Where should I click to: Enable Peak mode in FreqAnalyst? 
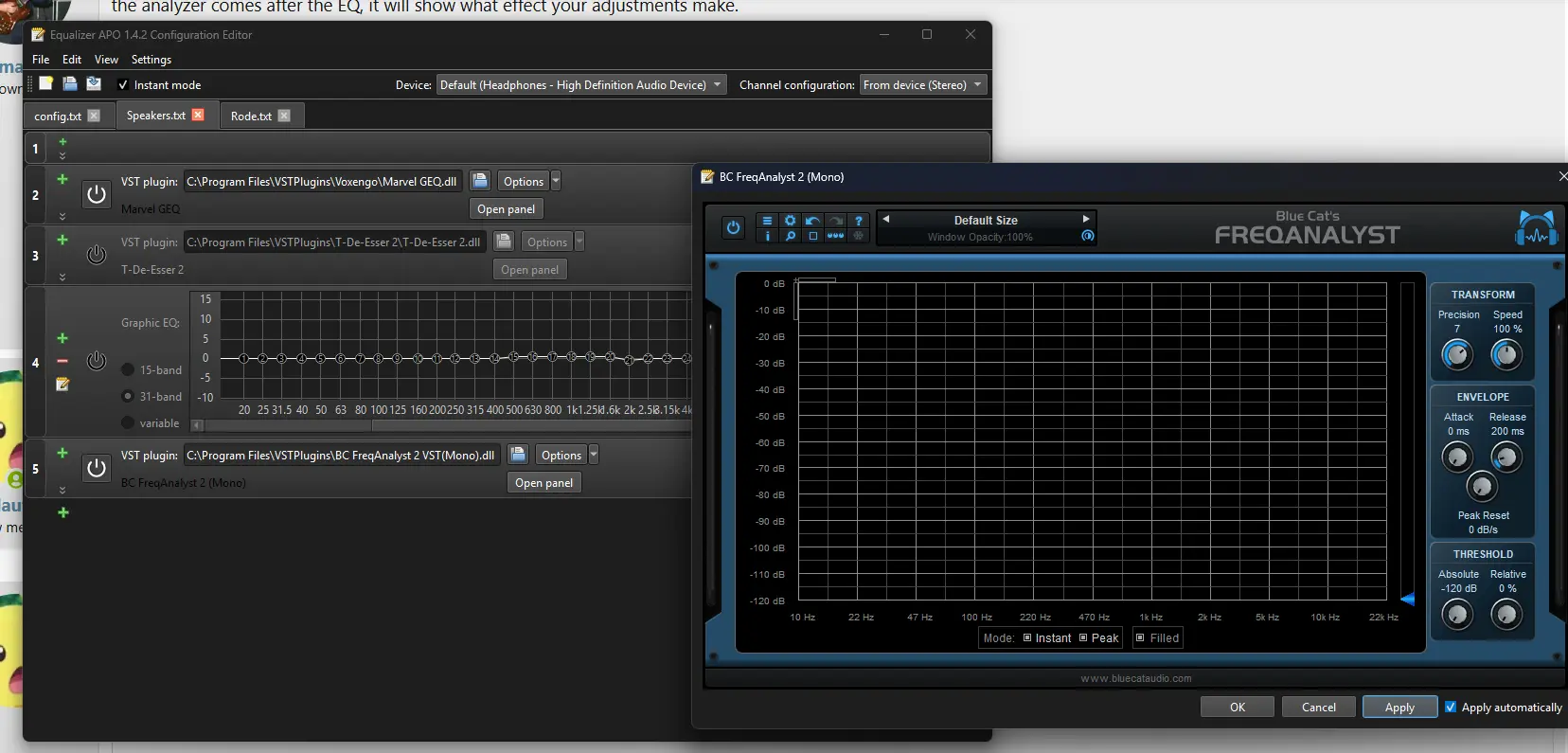click(x=1083, y=637)
